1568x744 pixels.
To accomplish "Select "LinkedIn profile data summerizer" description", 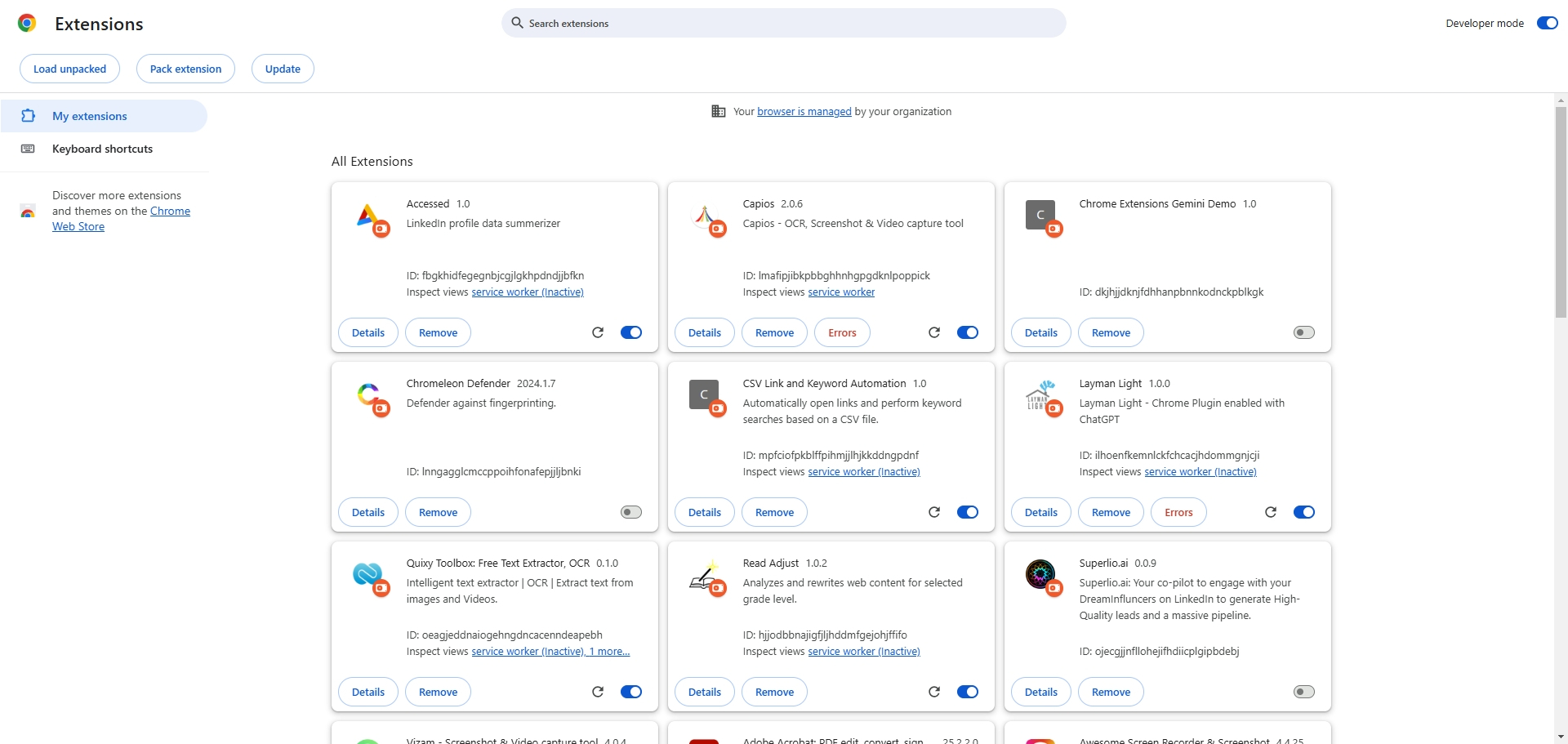I will pyautogui.click(x=483, y=224).
